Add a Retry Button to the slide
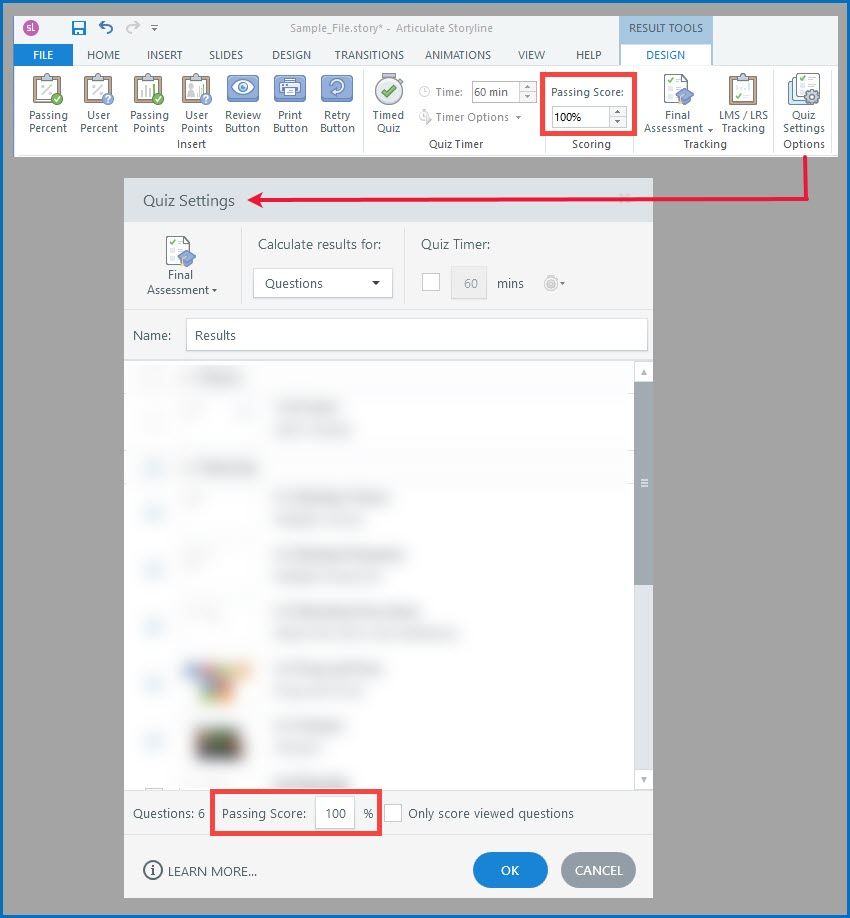The height and width of the screenshot is (918, 850). point(337,104)
